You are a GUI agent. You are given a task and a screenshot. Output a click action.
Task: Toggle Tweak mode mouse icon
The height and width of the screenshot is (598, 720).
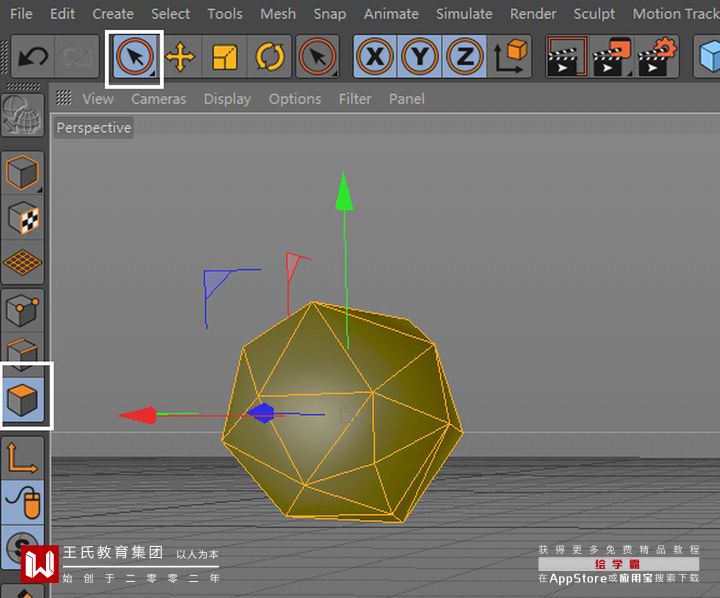[x=22, y=502]
